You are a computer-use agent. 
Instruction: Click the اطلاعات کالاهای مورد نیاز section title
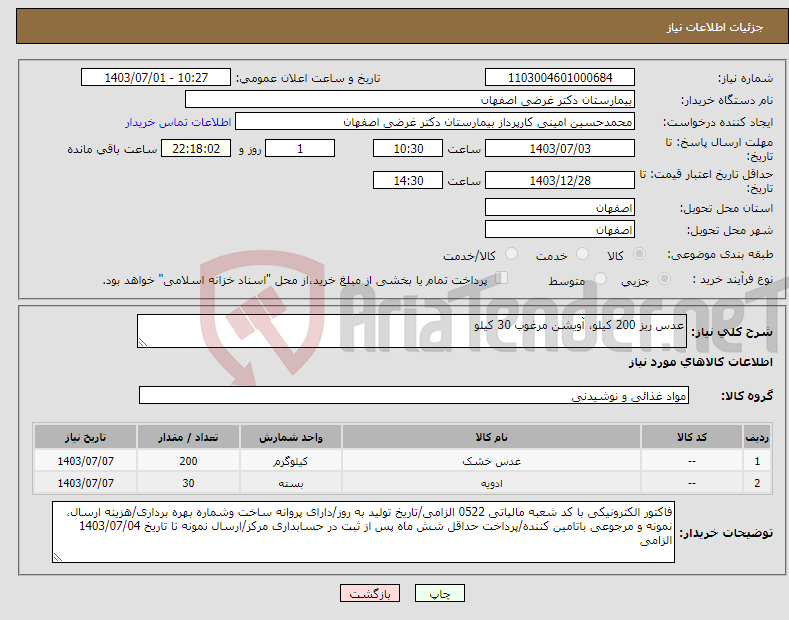coord(700,362)
